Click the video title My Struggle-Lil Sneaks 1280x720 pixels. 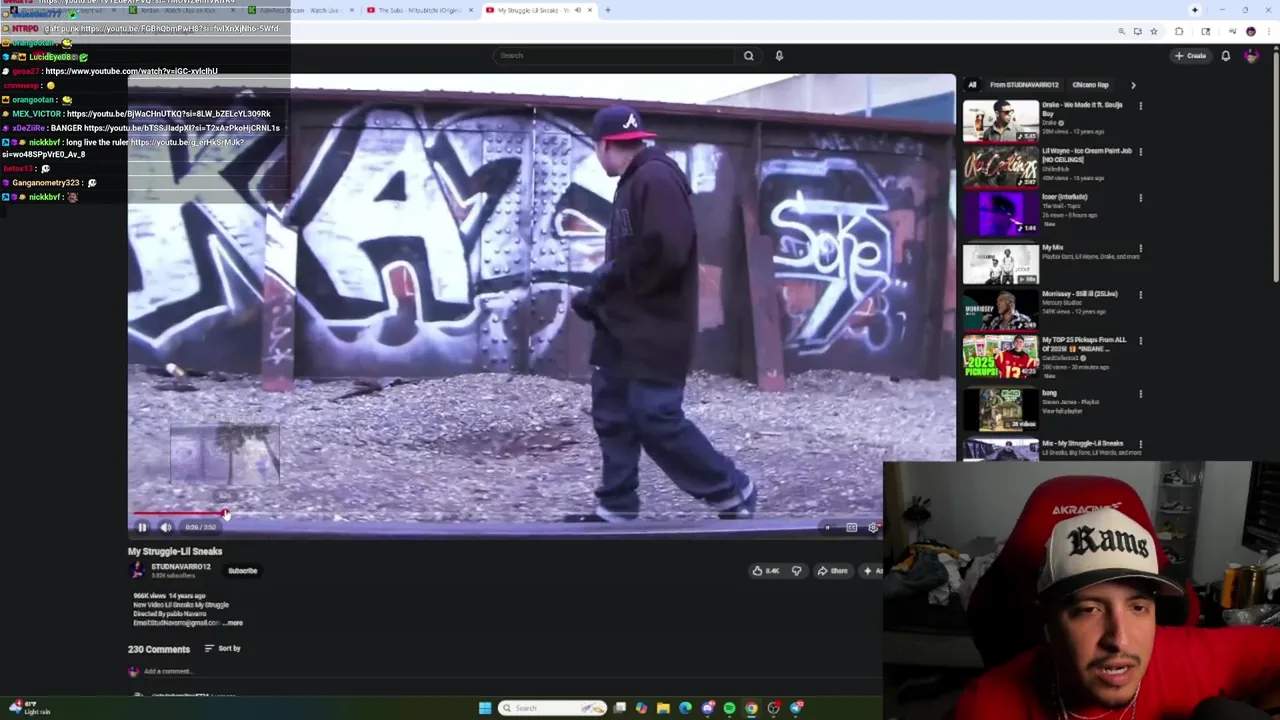(x=175, y=551)
